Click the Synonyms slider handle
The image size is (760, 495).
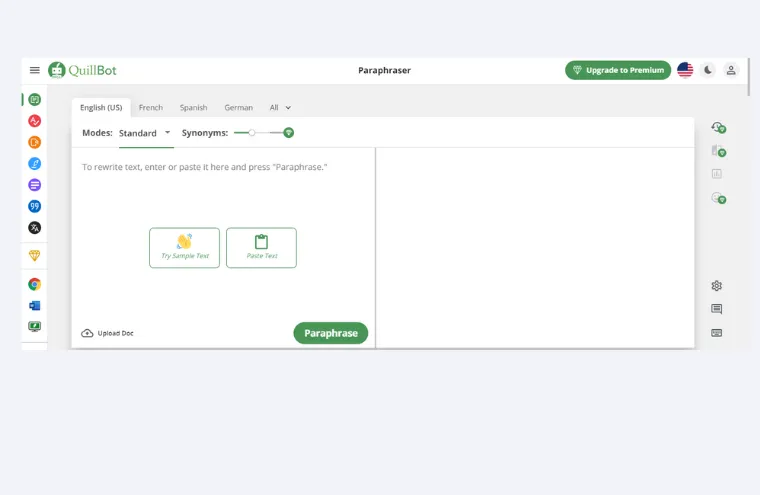(x=252, y=132)
